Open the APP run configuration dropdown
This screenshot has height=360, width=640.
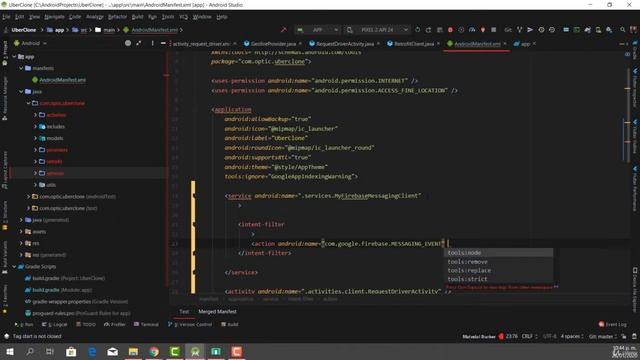coord(318,30)
